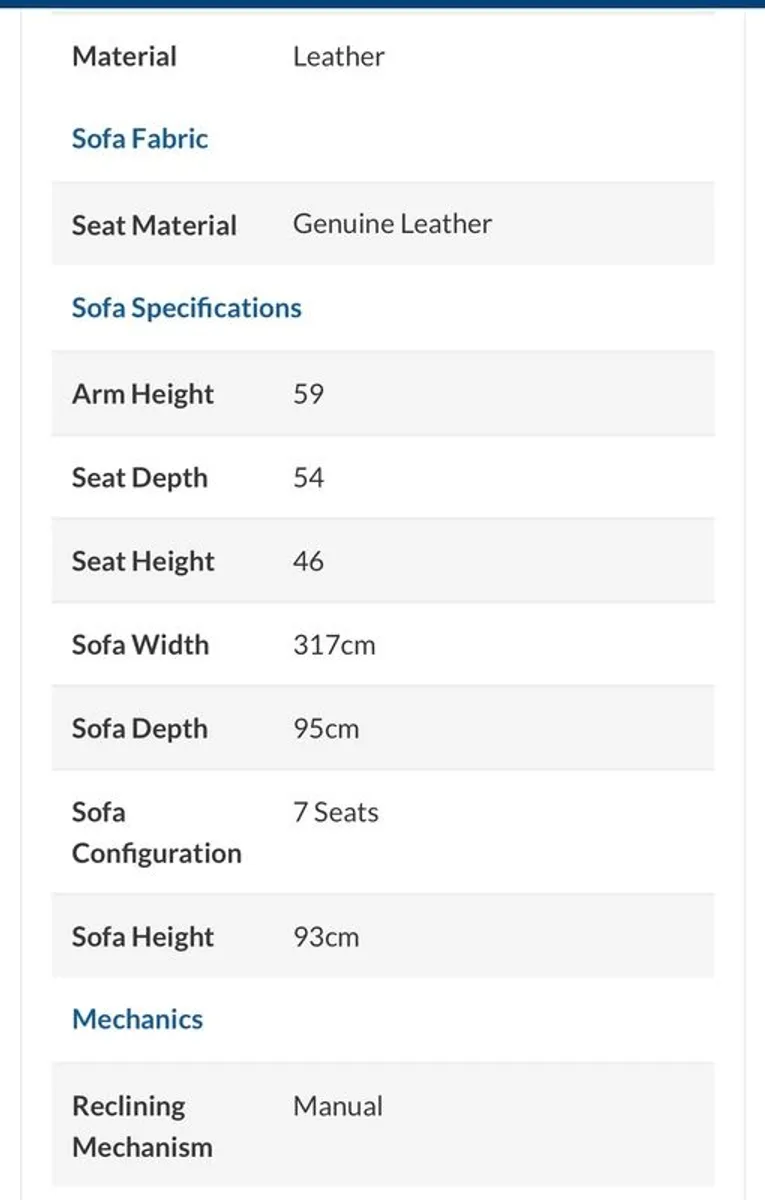The image size is (765, 1200).
Task: Click the Seat Height label
Action: [x=143, y=562]
